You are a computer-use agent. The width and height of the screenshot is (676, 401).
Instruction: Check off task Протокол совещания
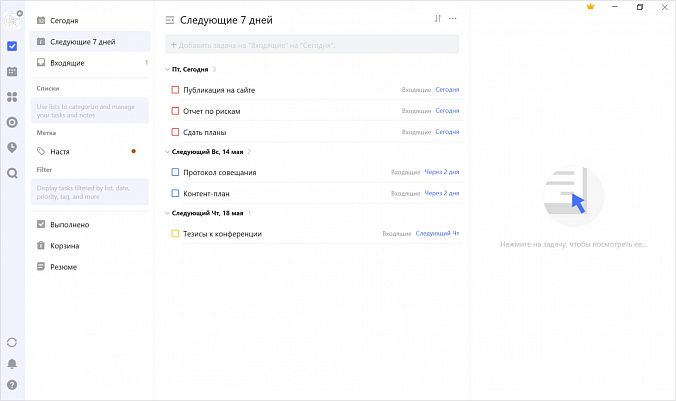[x=175, y=172]
